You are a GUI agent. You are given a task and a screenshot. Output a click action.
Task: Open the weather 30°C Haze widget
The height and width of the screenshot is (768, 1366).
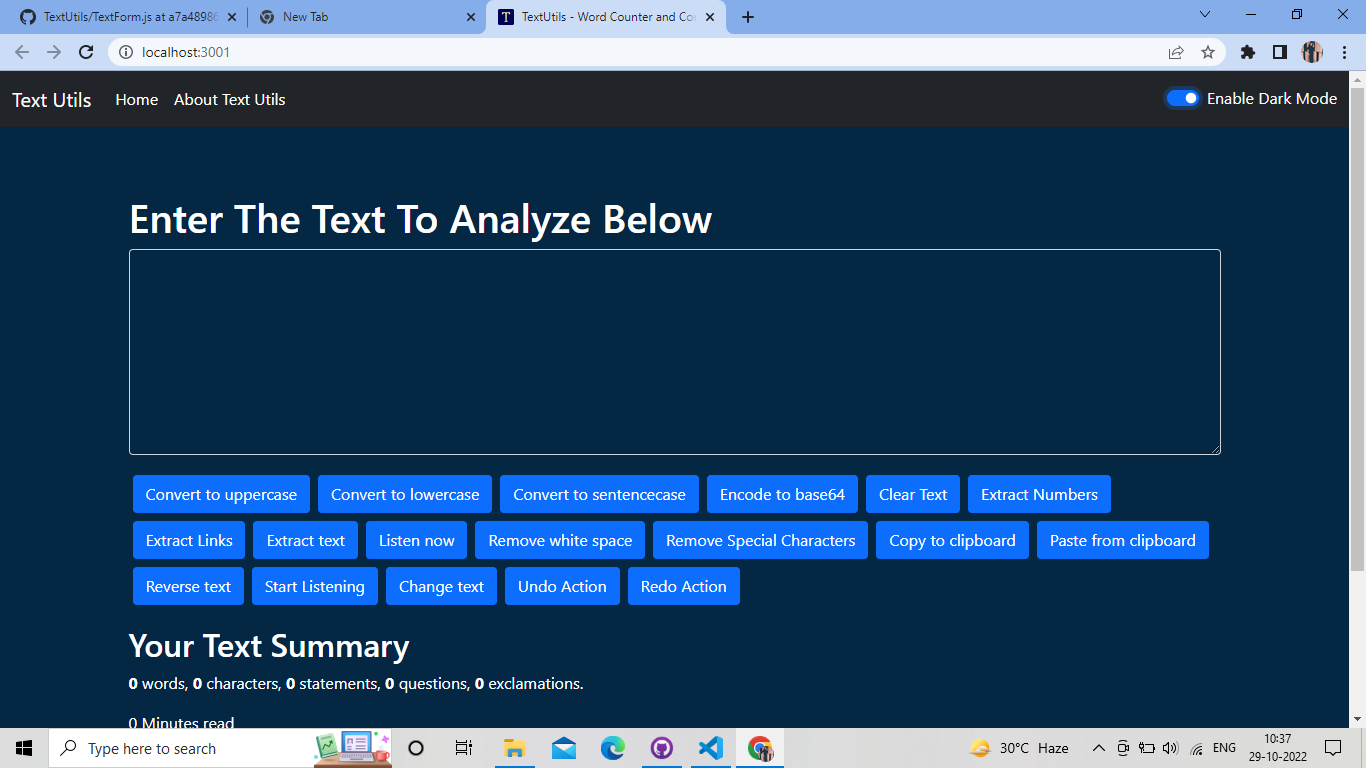click(1019, 748)
